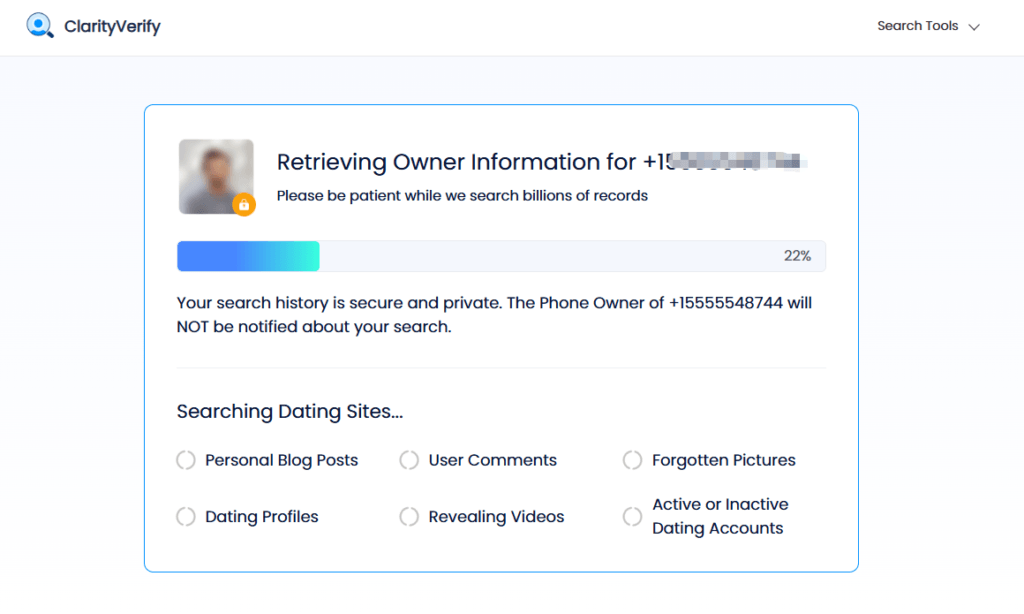The image size is (1024, 614).
Task: Click the blue progress bar fill
Action: [x=248, y=256]
